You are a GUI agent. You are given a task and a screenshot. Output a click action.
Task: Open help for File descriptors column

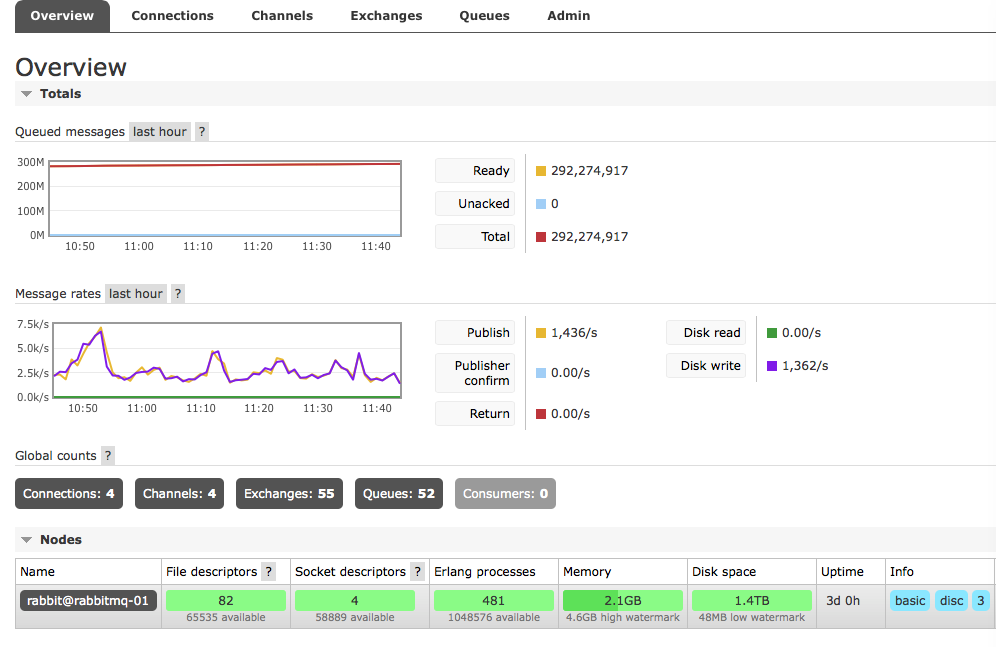(x=269, y=571)
